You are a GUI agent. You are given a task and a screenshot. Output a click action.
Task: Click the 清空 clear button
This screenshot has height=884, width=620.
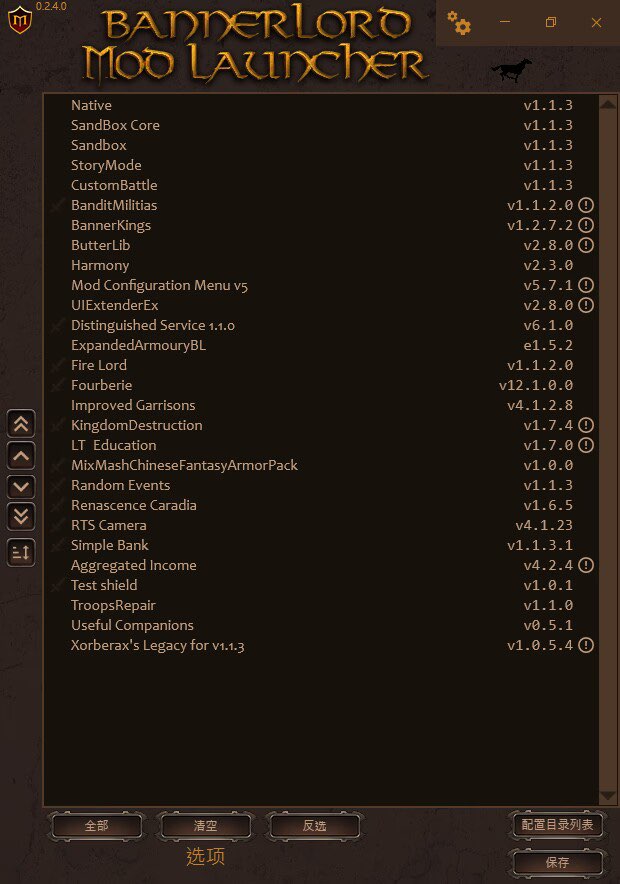(205, 826)
